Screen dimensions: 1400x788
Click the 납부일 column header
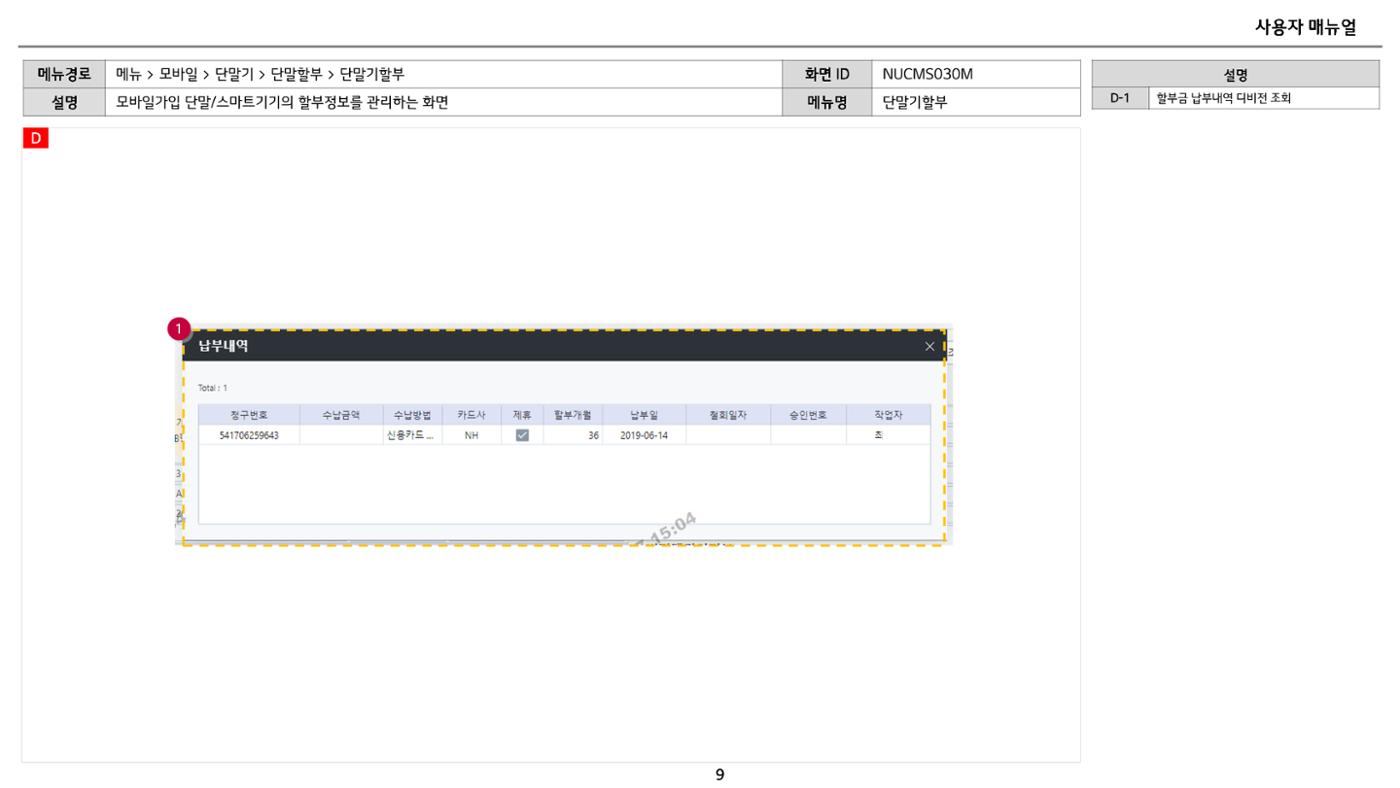(x=644, y=415)
